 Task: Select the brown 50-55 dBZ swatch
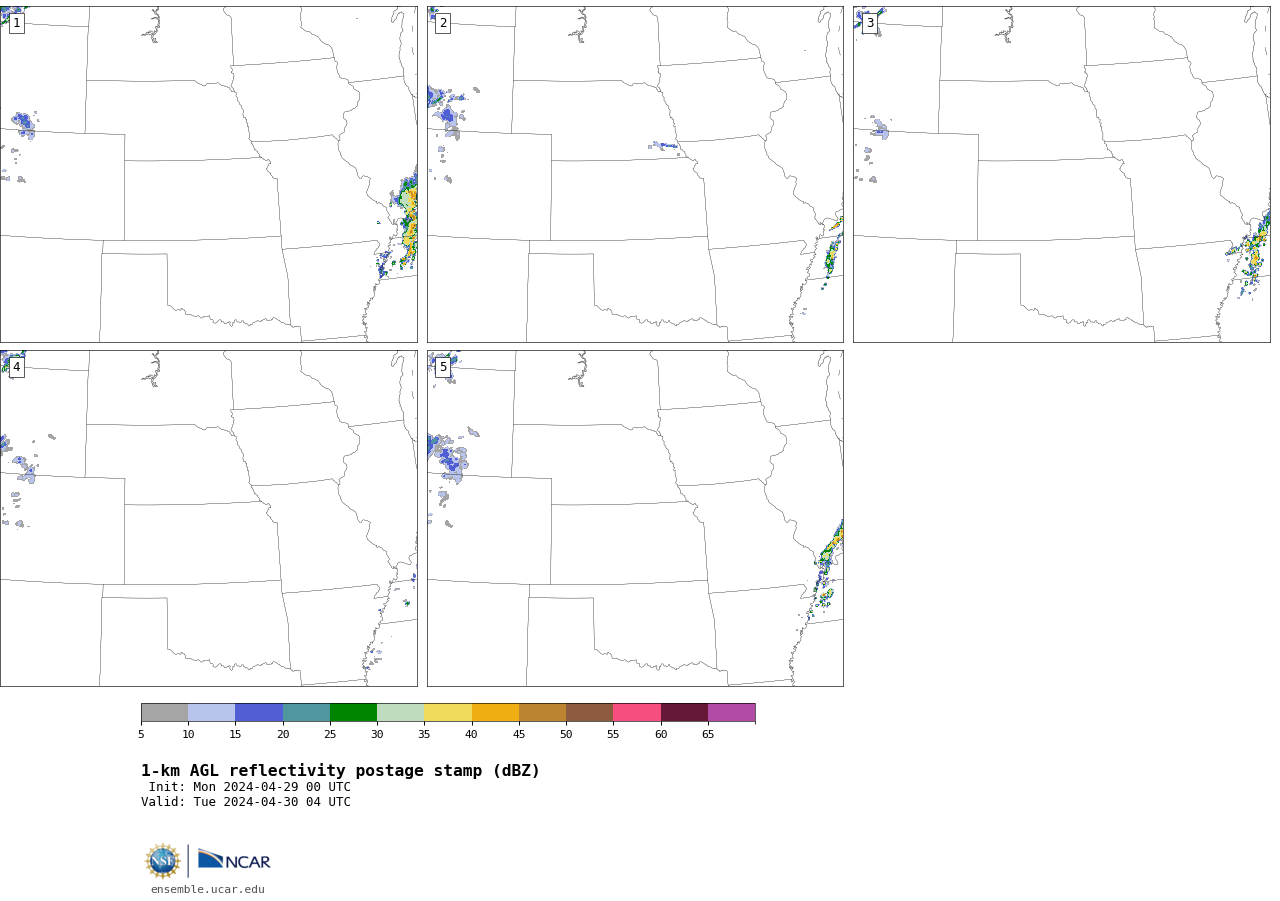589,712
